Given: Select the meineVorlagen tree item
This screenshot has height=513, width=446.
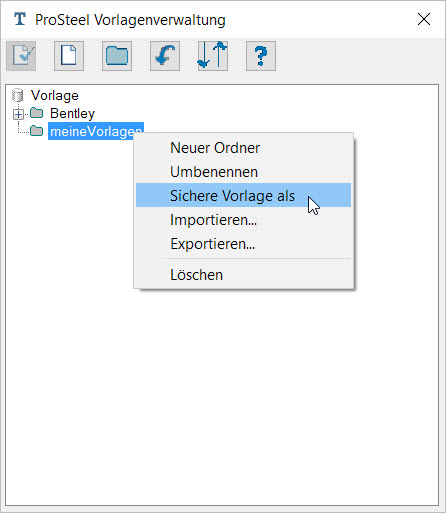Looking at the screenshot, I should coord(96,131).
